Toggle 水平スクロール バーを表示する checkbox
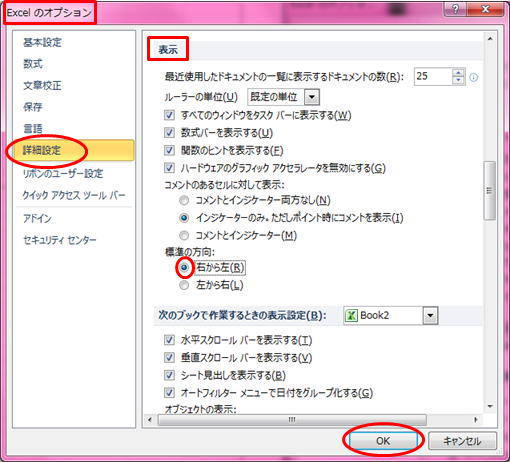 tap(169, 340)
